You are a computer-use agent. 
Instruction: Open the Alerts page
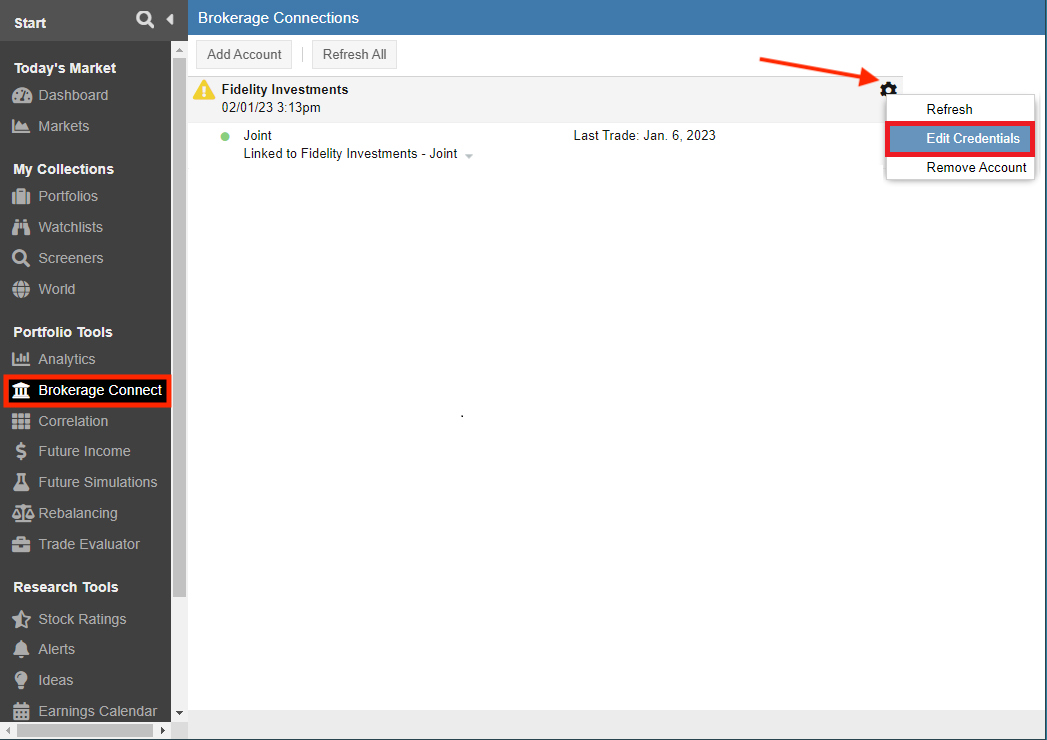coord(57,649)
